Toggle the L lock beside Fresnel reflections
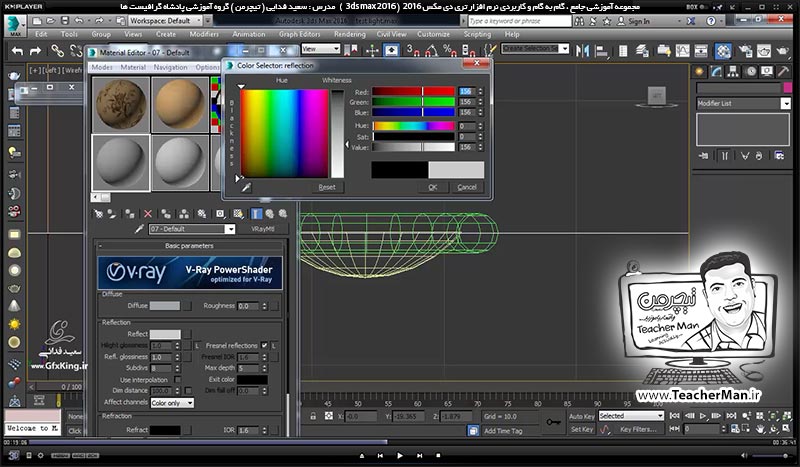Viewport: 800px width, 467px height. click(274, 346)
